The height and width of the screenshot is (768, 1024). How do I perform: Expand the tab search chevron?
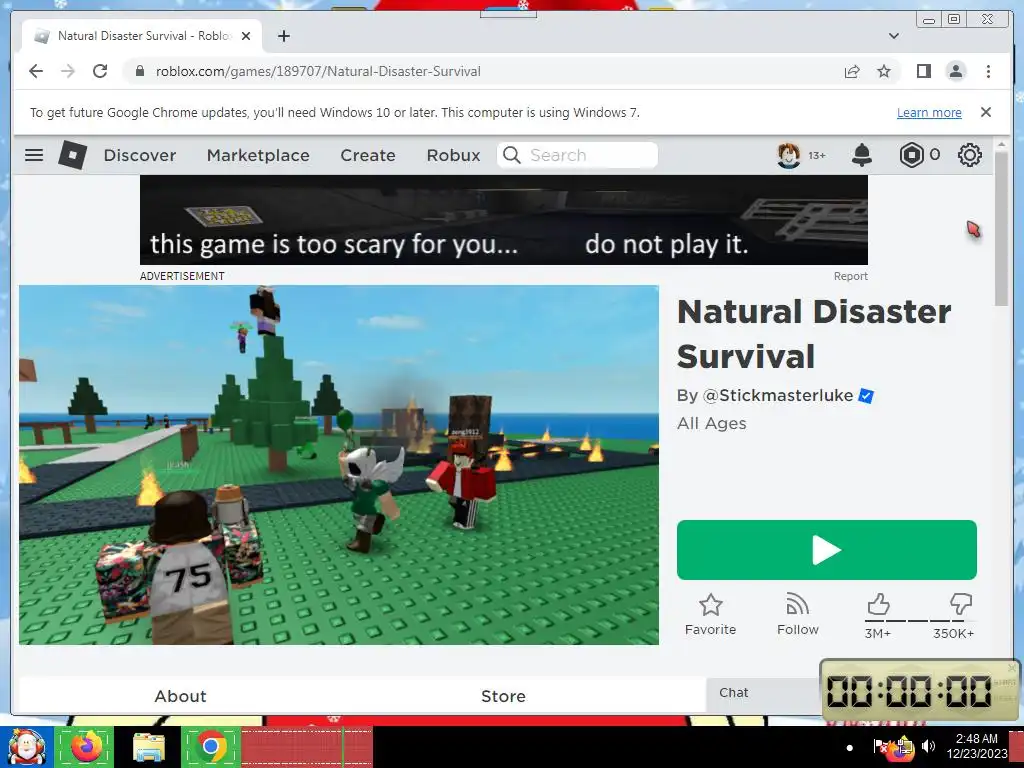coord(893,36)
